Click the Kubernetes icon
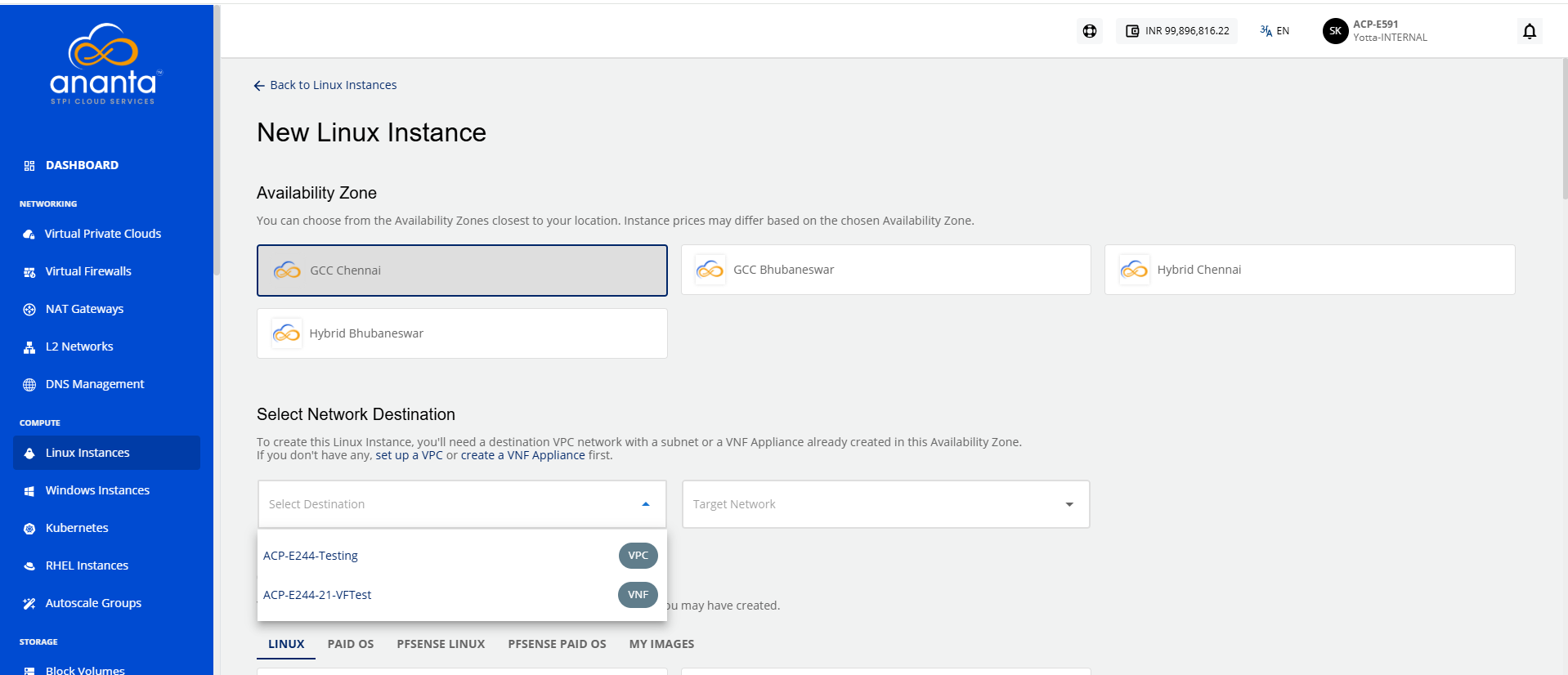The image size is (1568, 675). tap(29, 528)
